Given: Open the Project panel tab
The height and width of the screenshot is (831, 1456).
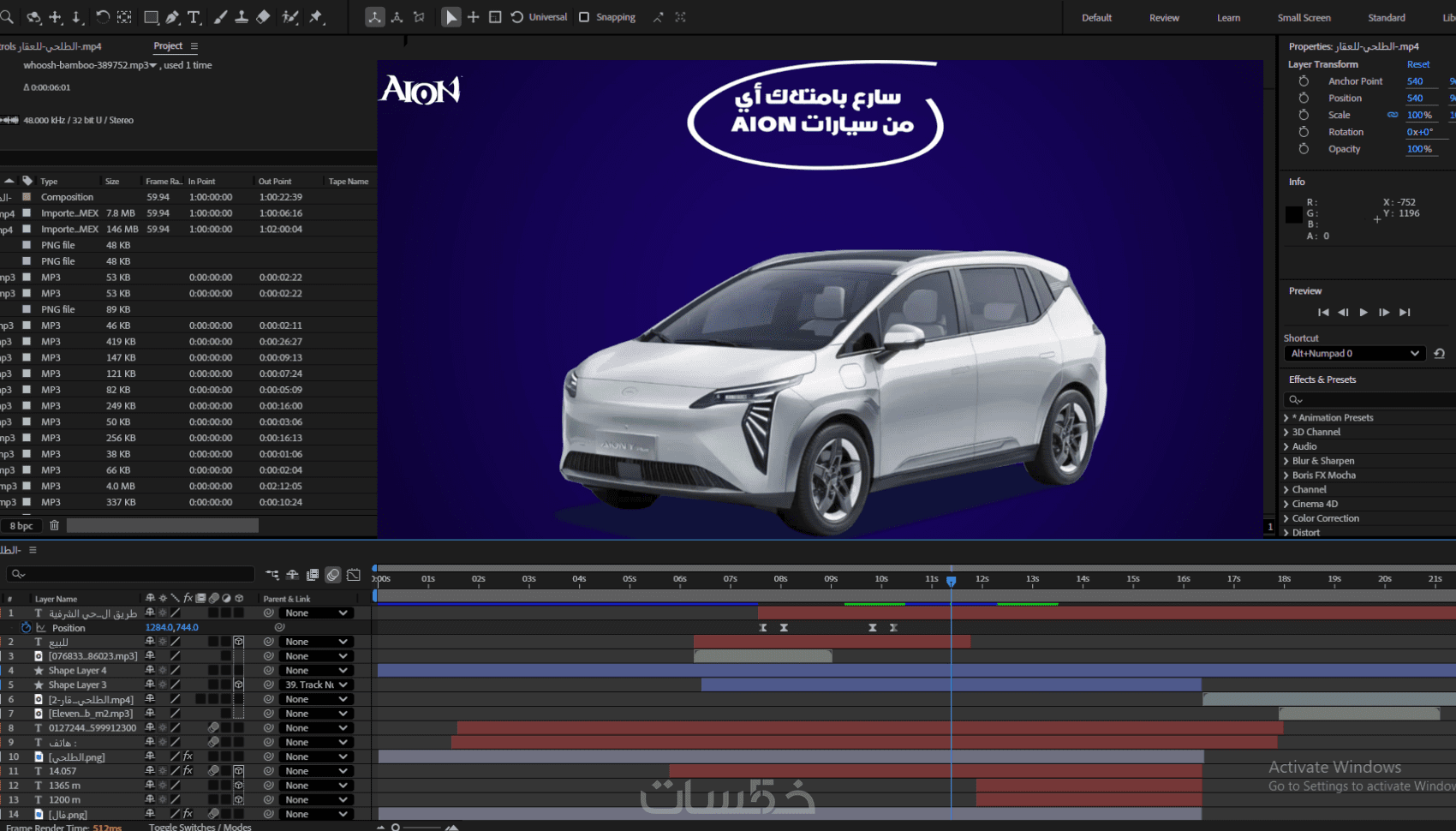Looking at the screenshot, I should point(168,46).
